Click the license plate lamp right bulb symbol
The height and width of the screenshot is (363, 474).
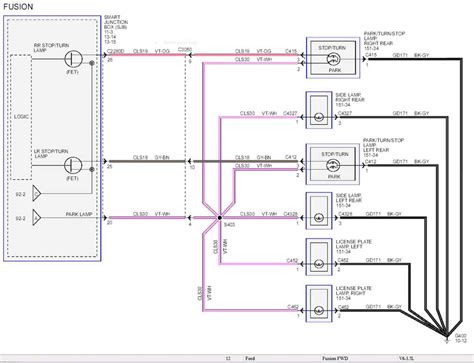(x=319, y=311)
